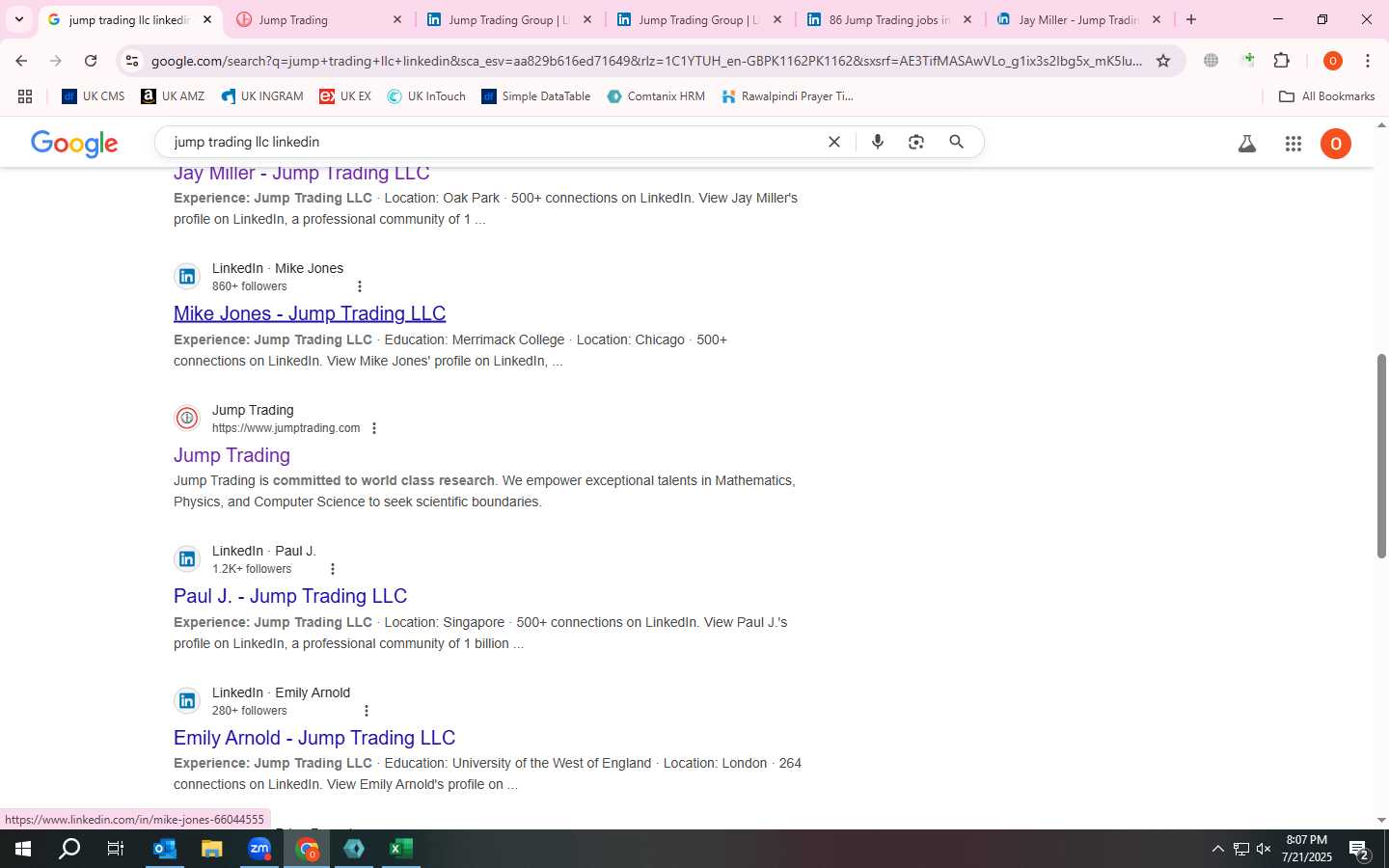Click the browser forward arrow
The height and width of the screenshot is (868, 1389).
click(x=56, y=61)
